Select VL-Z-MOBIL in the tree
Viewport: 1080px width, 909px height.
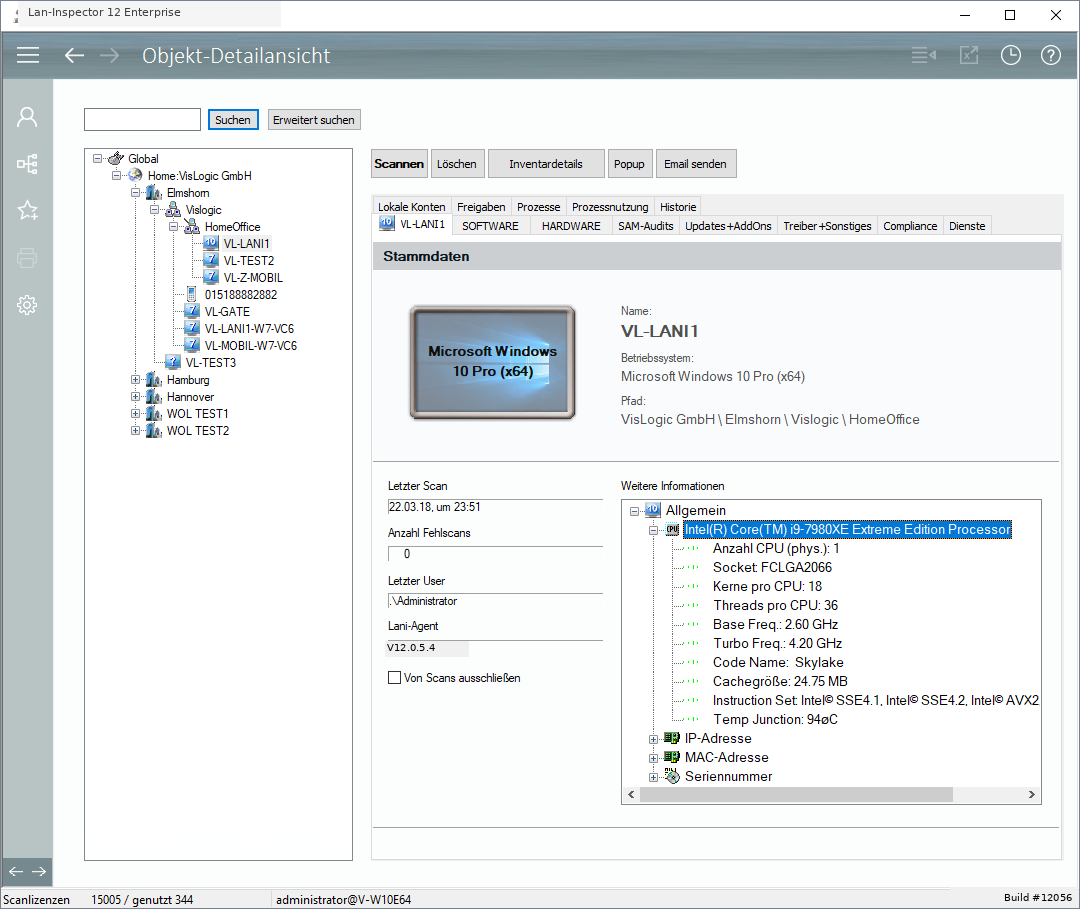(253, 278)
